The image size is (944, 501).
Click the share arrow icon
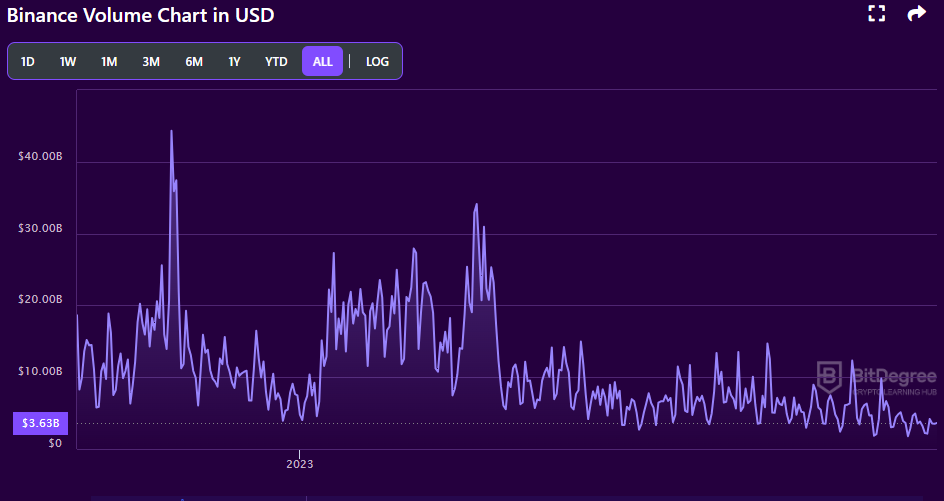916,14
